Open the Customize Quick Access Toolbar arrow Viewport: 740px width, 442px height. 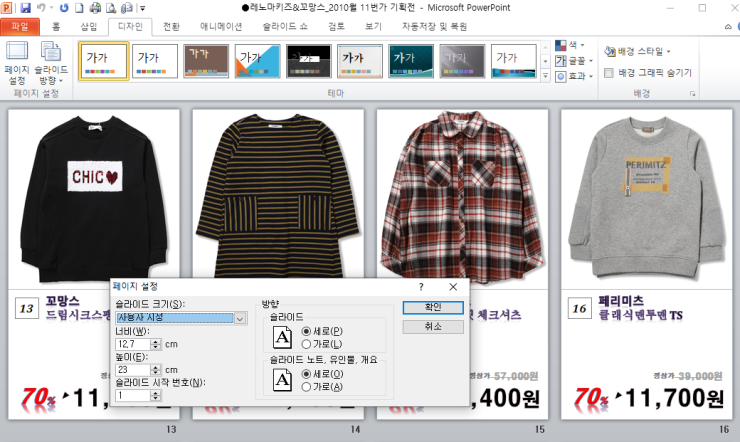click(143, 8)
